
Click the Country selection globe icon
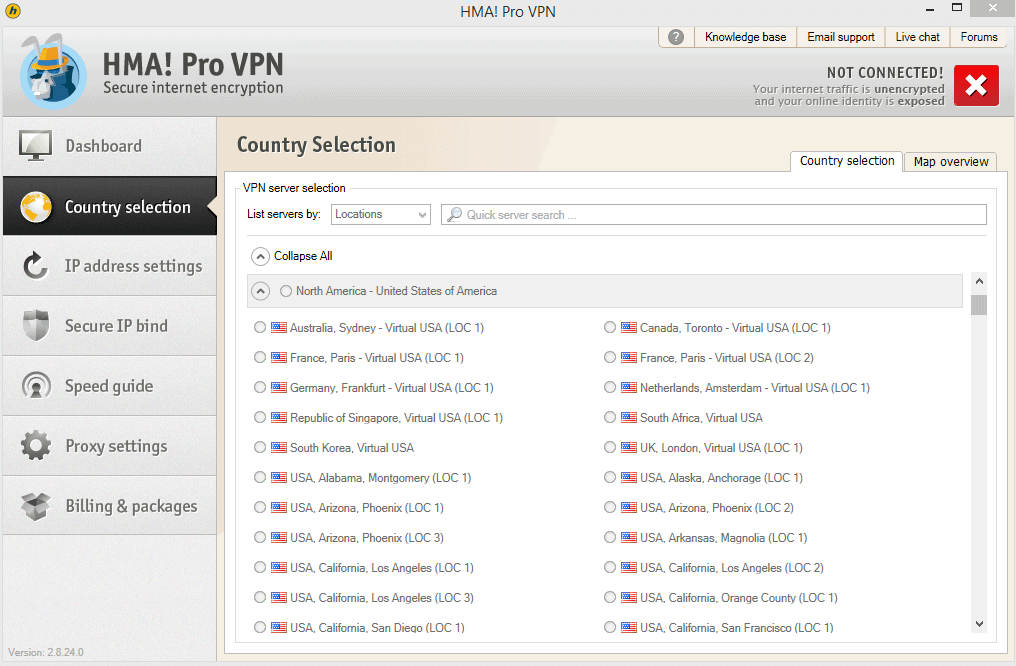pyautogui.click(x=36, y=207)
